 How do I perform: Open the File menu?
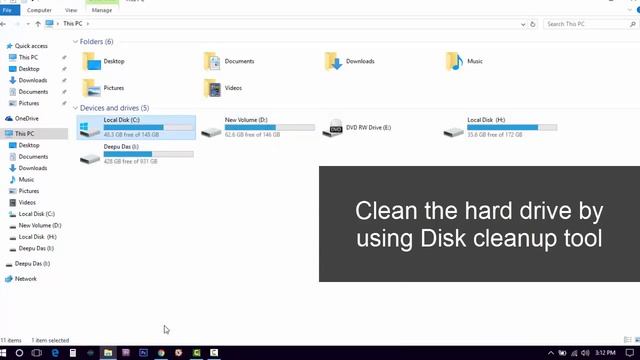pos(7,10)
